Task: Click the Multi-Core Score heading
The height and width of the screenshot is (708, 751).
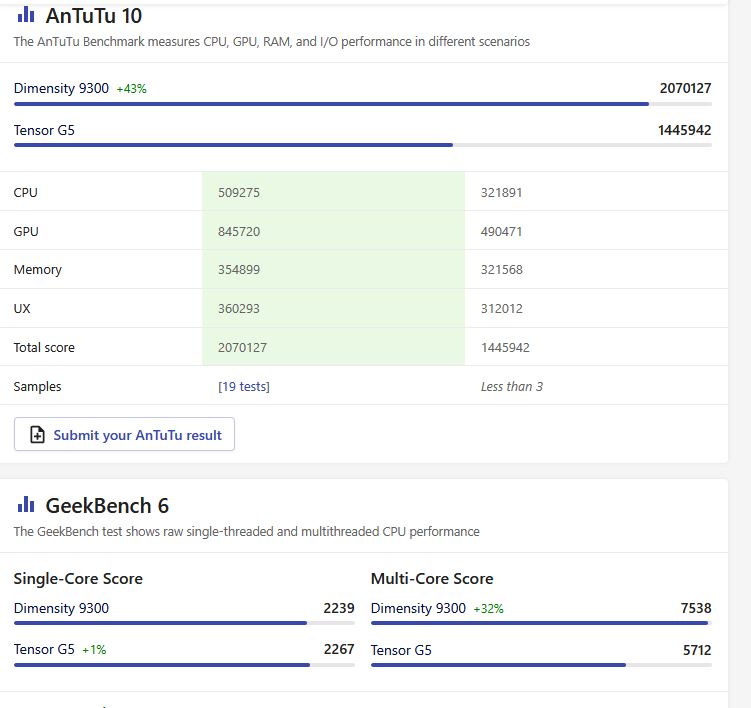Action: 432,578
